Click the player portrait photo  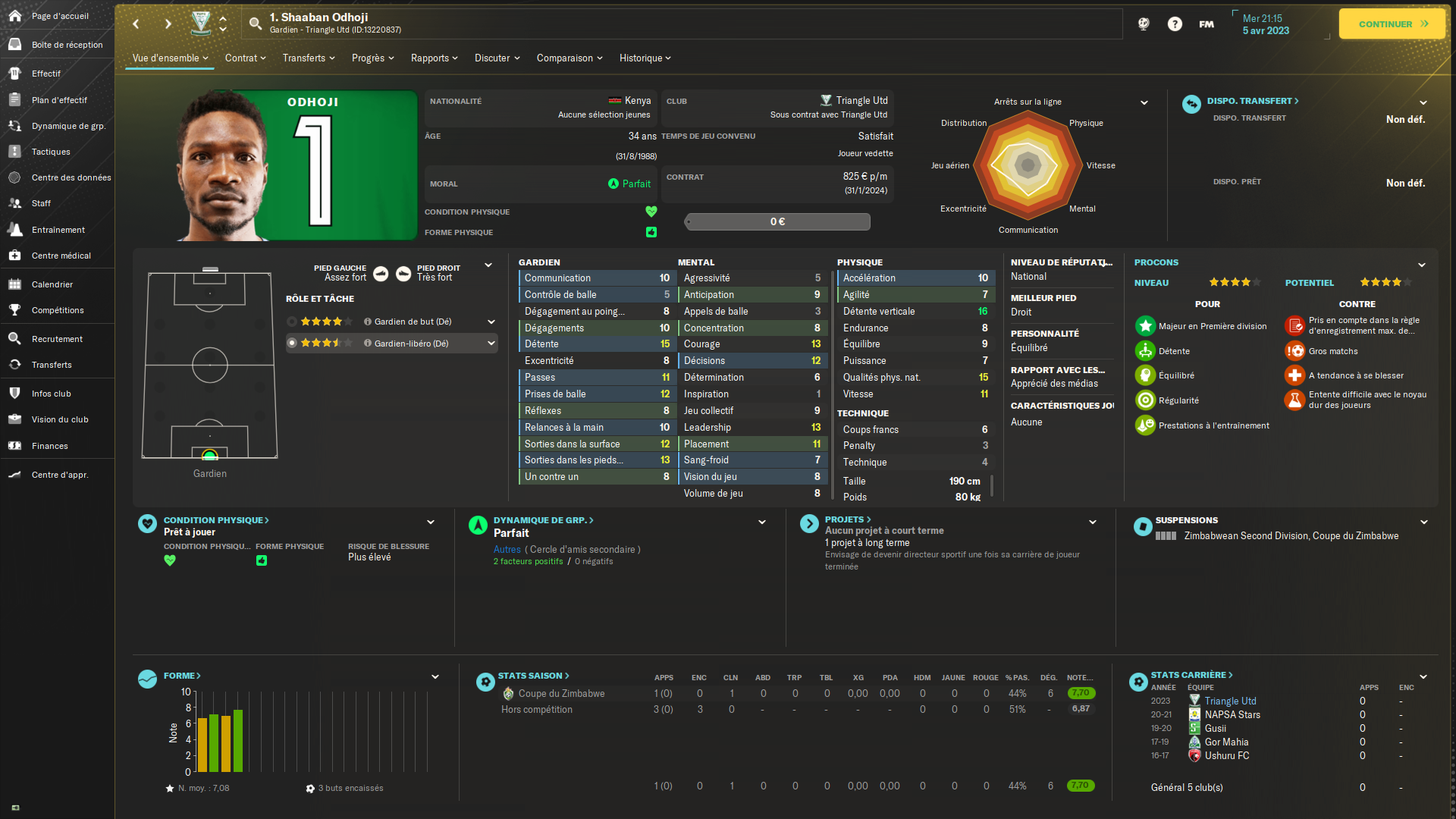[224, 166]
